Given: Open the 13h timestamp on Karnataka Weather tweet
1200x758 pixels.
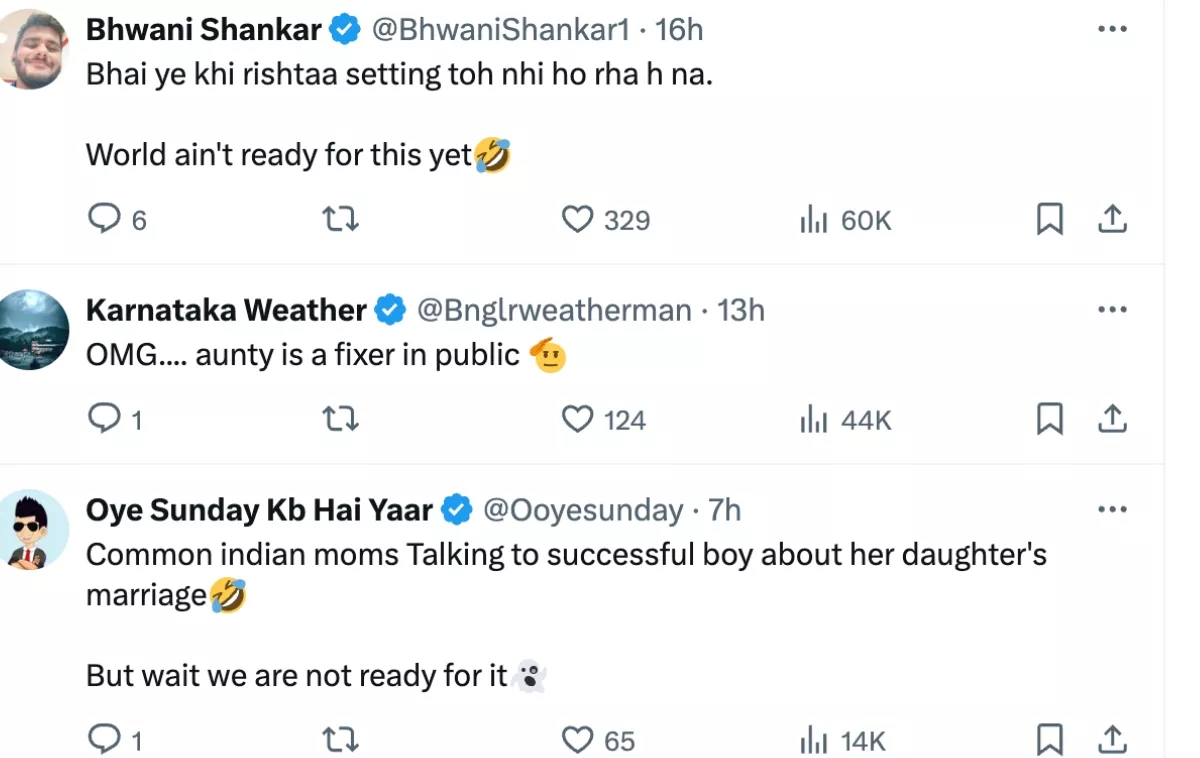Looking at the screenshot, I should (x=741, y=311).
